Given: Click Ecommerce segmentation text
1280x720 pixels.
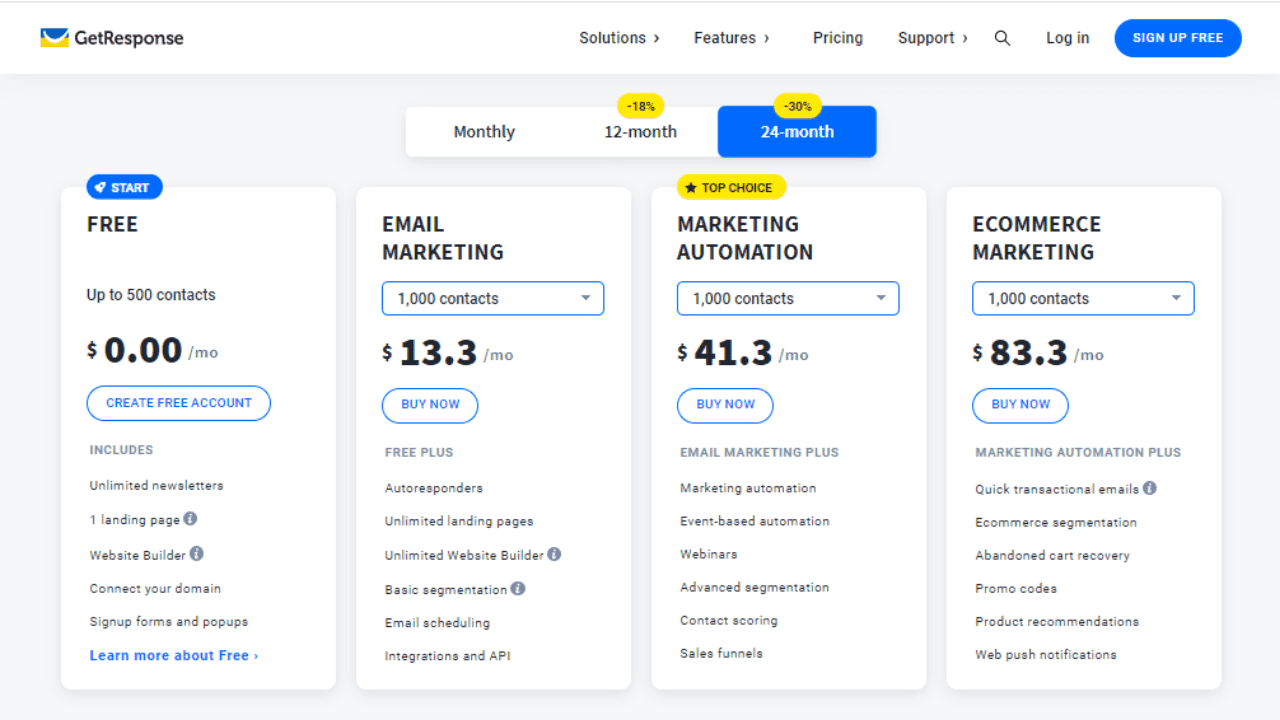Looking at the screenshot, I should coord(1056,522).
